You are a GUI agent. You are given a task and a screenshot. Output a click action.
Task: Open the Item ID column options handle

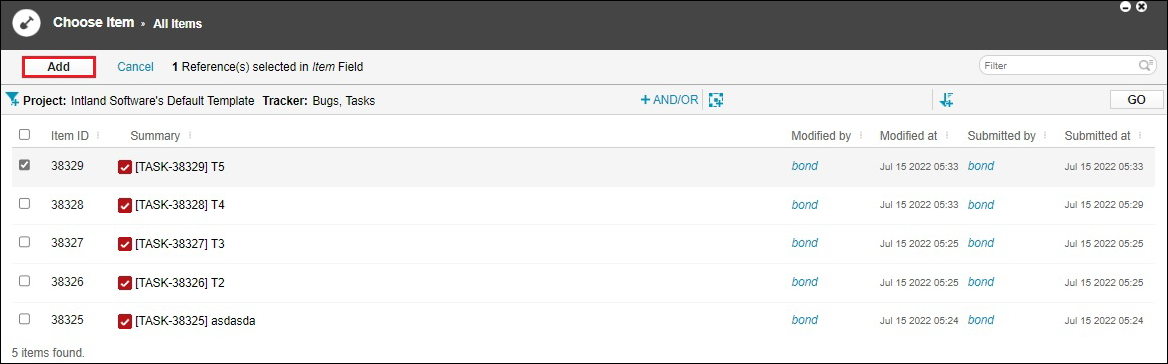[98, 135]
